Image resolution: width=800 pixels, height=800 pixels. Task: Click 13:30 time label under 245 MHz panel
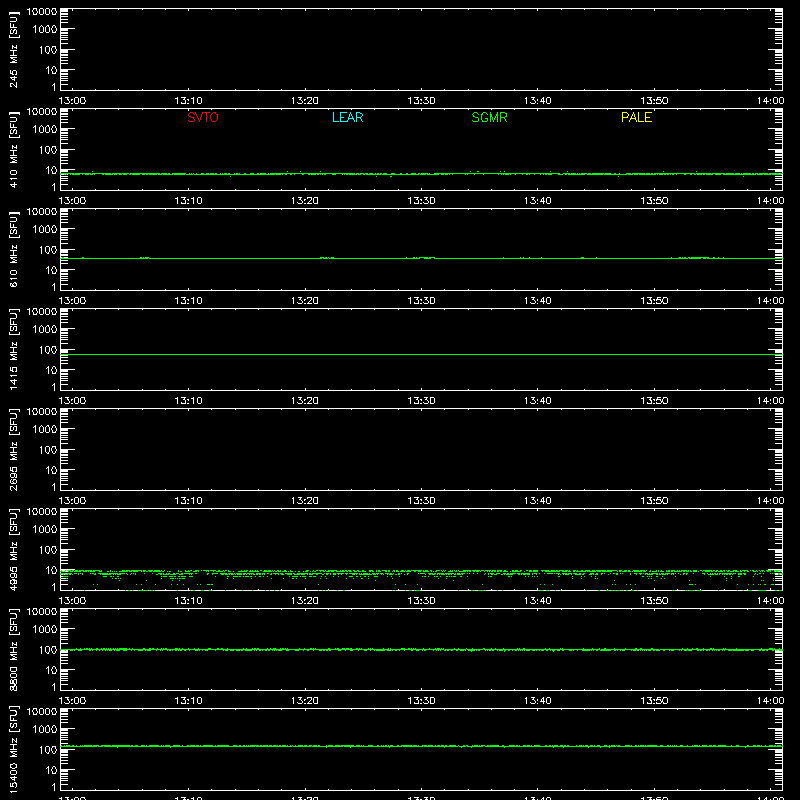[421, 101]
